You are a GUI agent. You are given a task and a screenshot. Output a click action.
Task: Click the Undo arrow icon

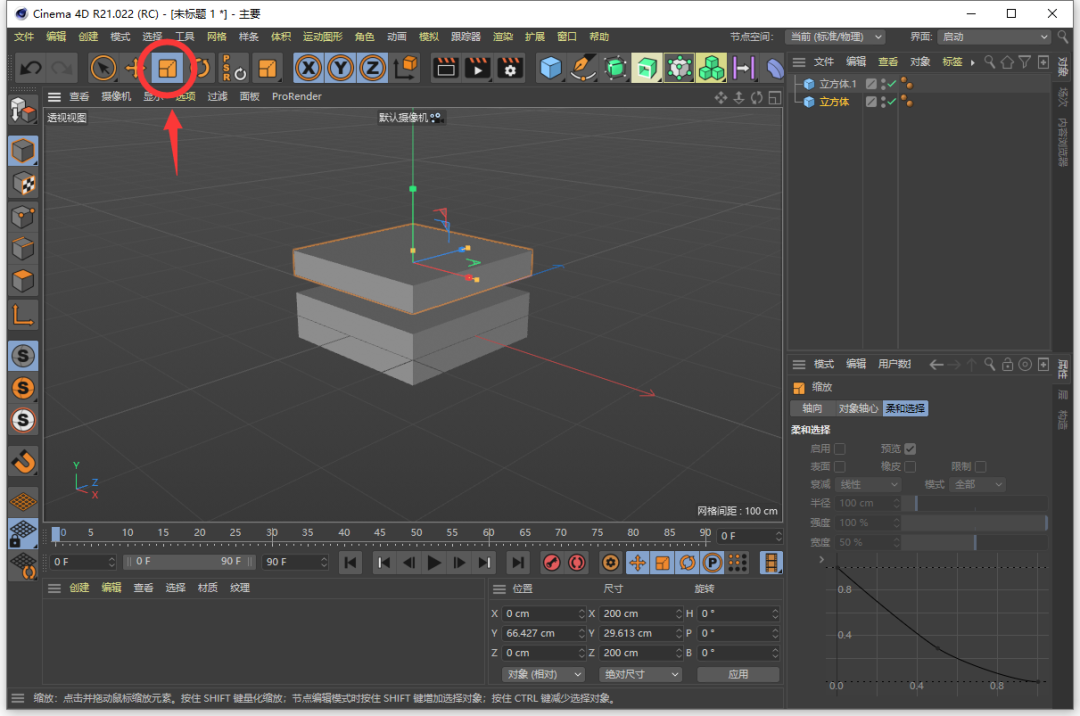pos(30,68)
